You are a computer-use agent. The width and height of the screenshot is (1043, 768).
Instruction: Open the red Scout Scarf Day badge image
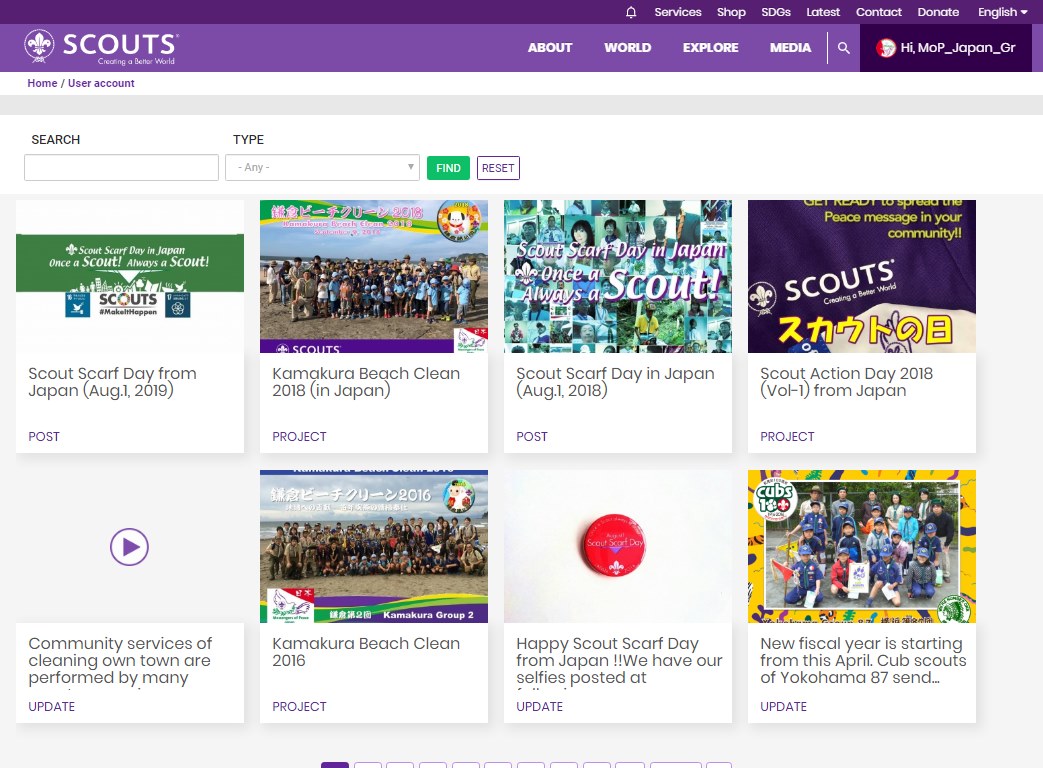(618, 546)
